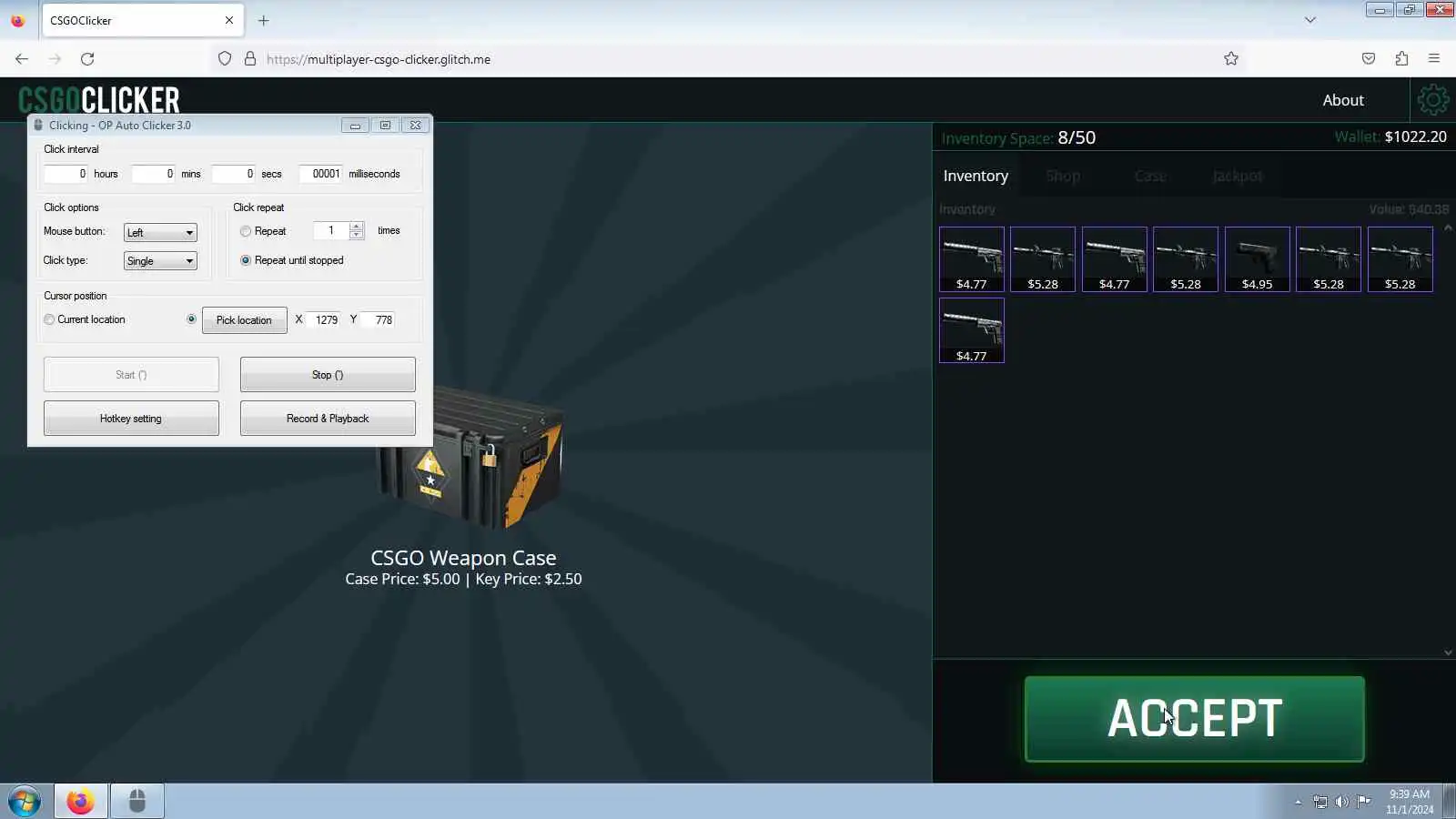Click the Pick location button
This screenshot has width=1456, height=819.
[x=244, y=320]
